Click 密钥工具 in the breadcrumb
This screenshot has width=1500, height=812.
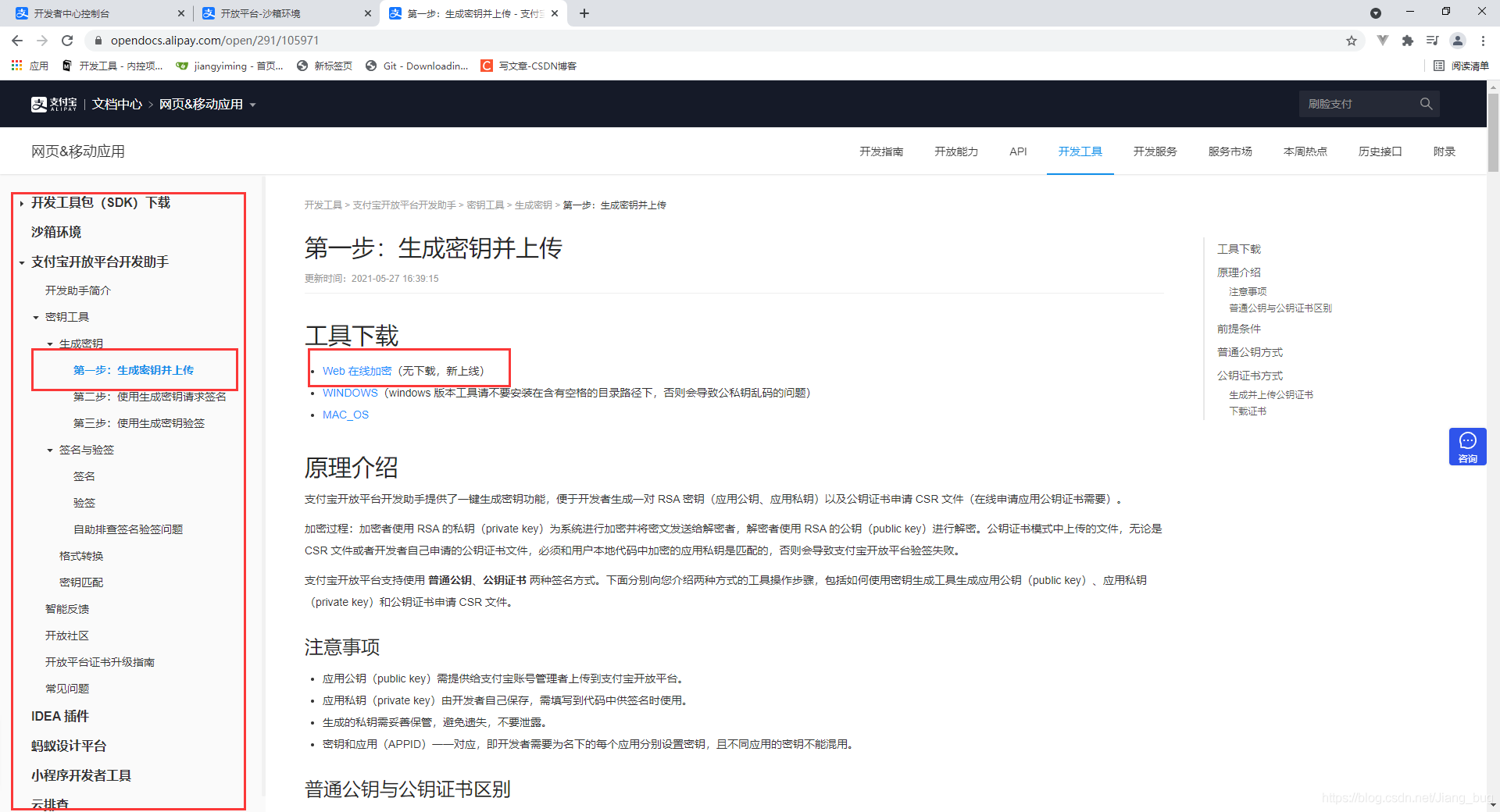pos(485,205)
